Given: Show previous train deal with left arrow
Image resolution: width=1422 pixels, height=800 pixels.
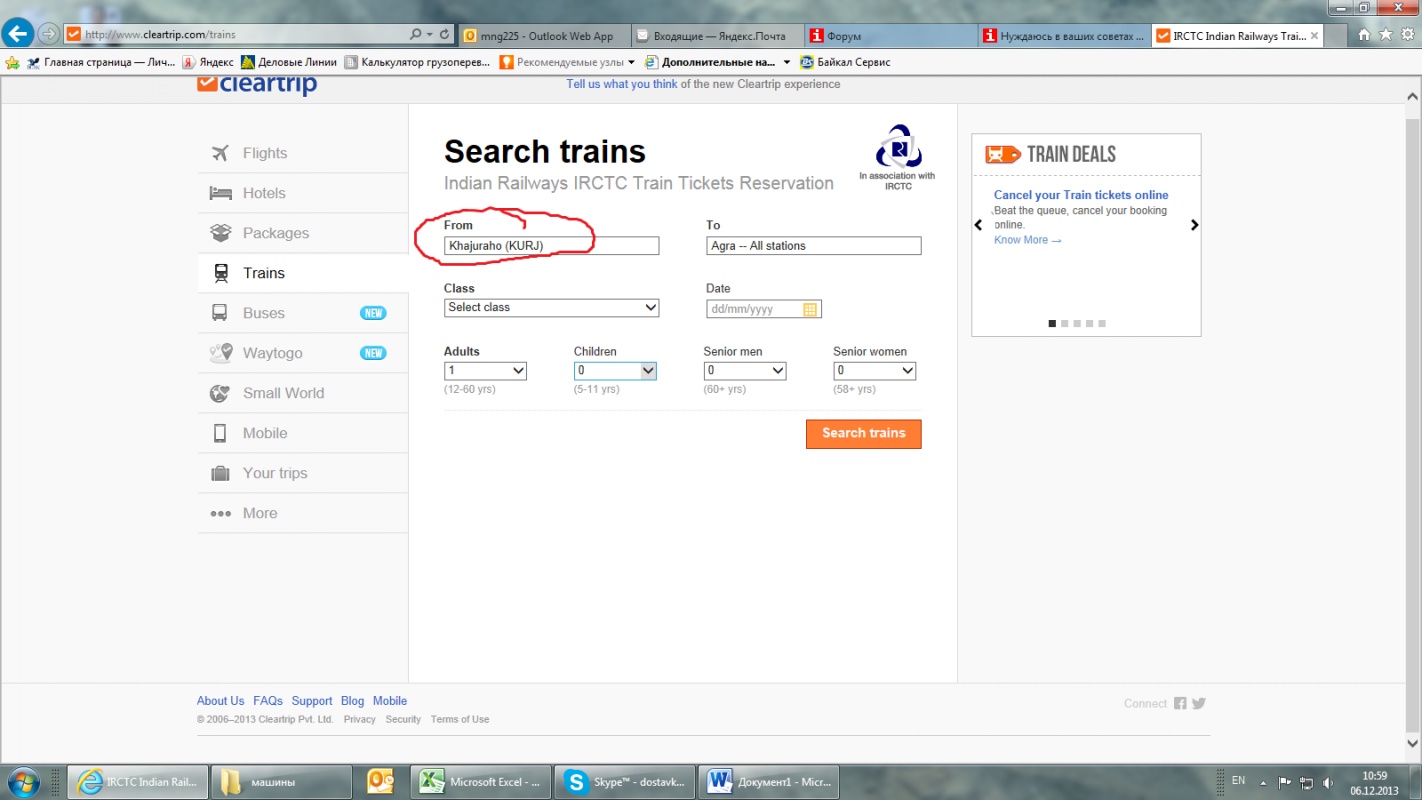Looking at the screenshot, I should 978,225.
